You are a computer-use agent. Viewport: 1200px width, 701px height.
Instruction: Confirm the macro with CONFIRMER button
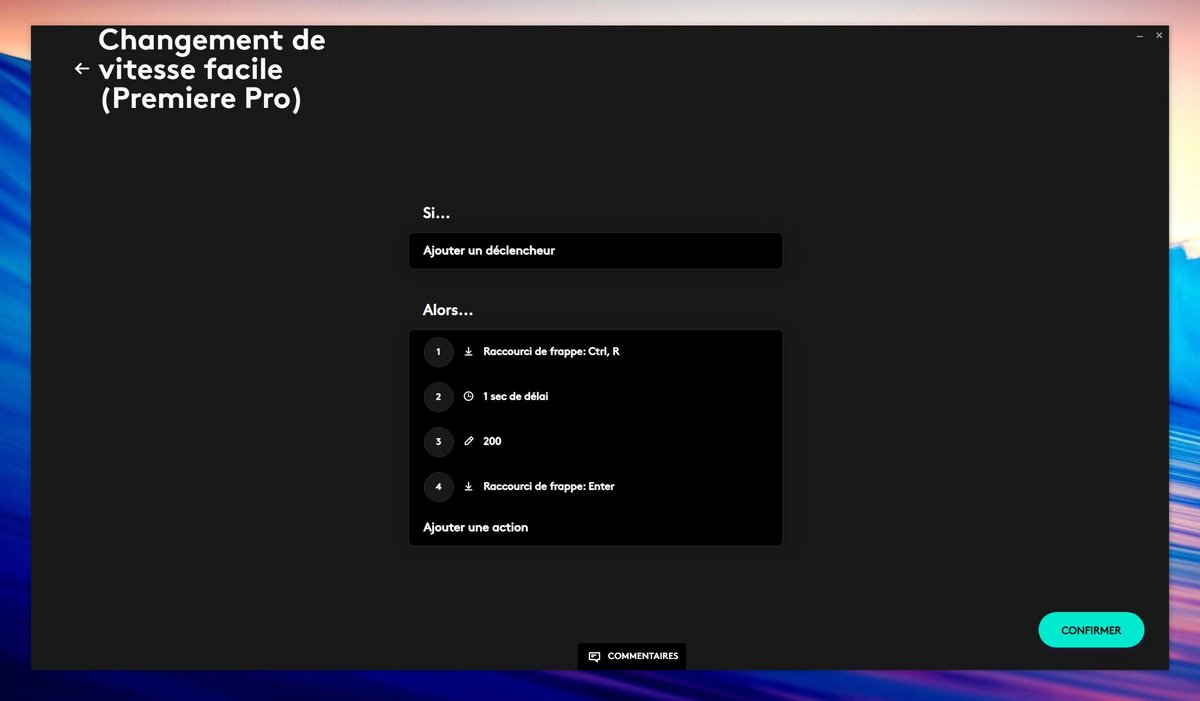click(x=1091, y=631)
